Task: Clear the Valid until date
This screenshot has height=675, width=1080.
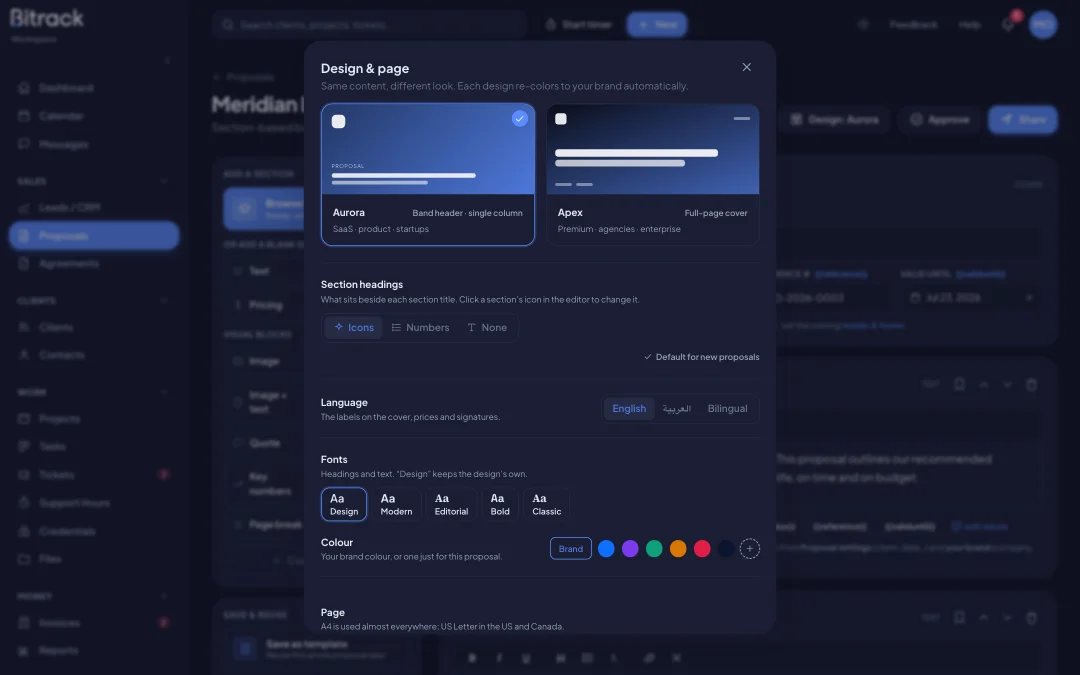Action: (x=1029, y=298)
